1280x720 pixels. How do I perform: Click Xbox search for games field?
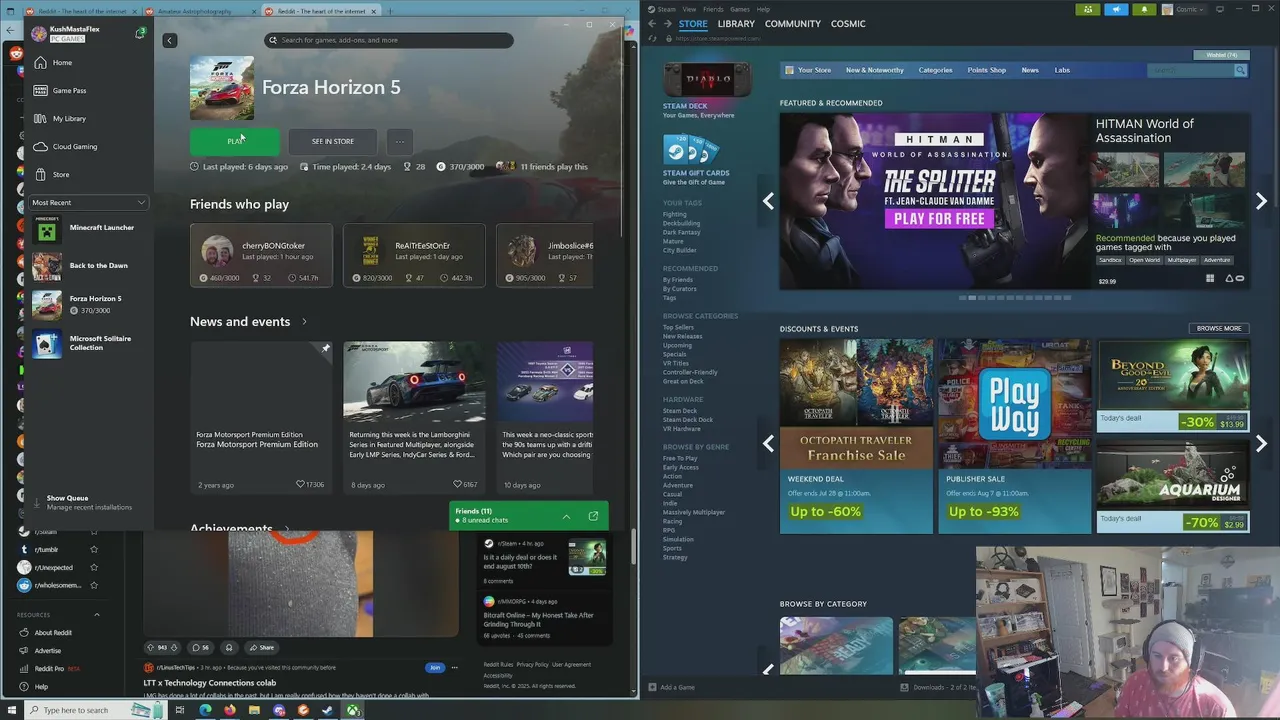pos(389,40)
